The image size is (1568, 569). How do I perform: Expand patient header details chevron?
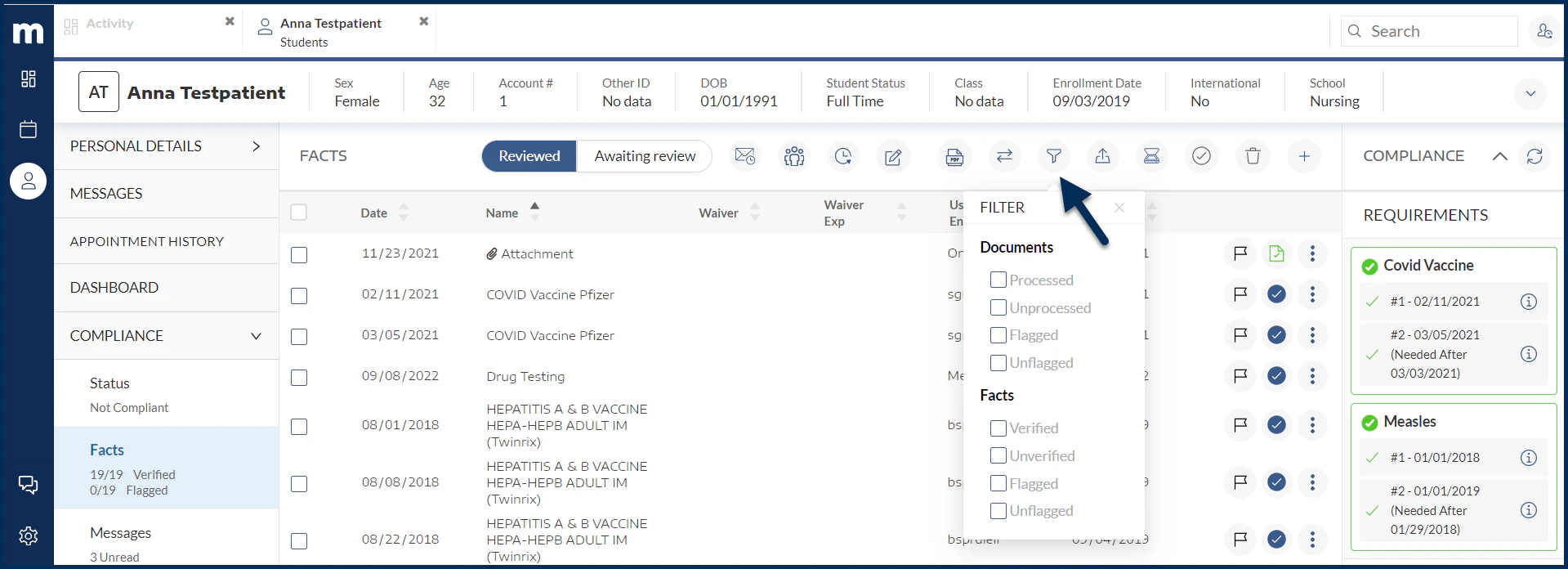[1530, 93]
